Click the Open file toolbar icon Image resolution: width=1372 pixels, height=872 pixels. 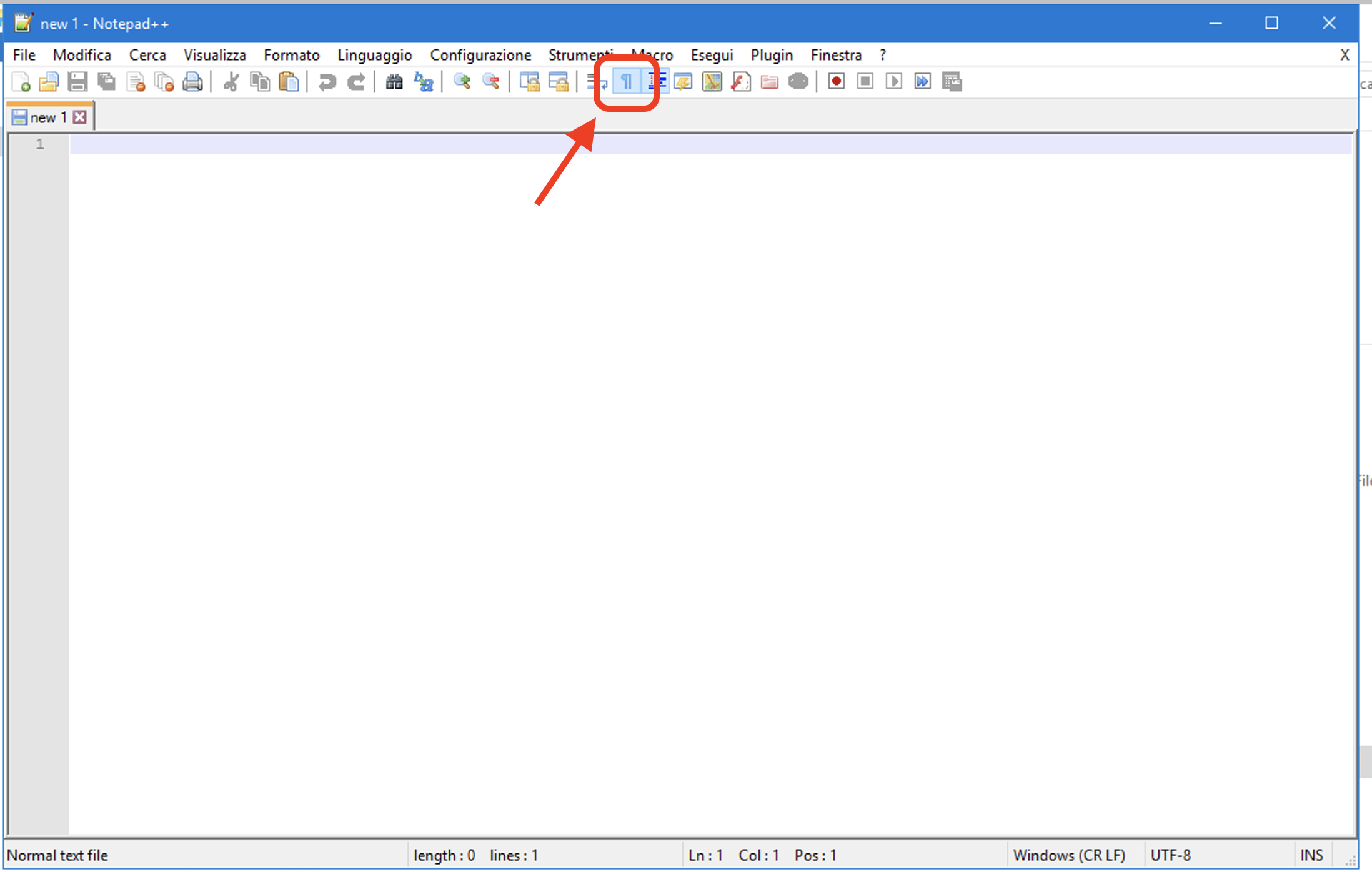pyautogui.click(x=49, y=82)
